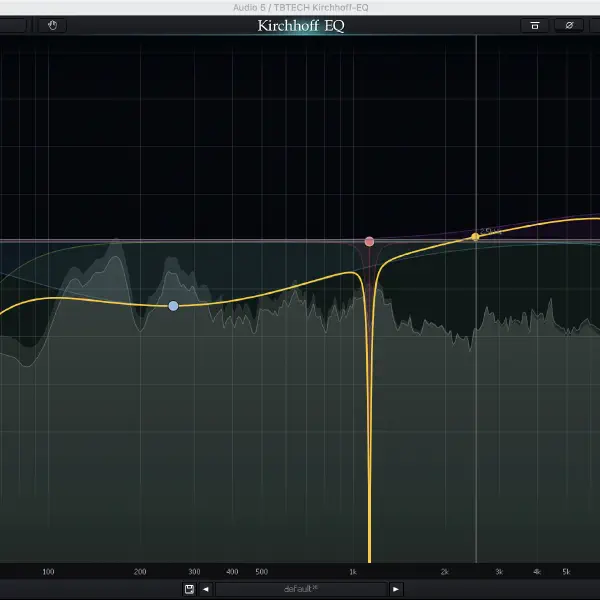Click the 400 frequency label
The width and height of the screenshot is (600, 600).
tap(232, 572)
